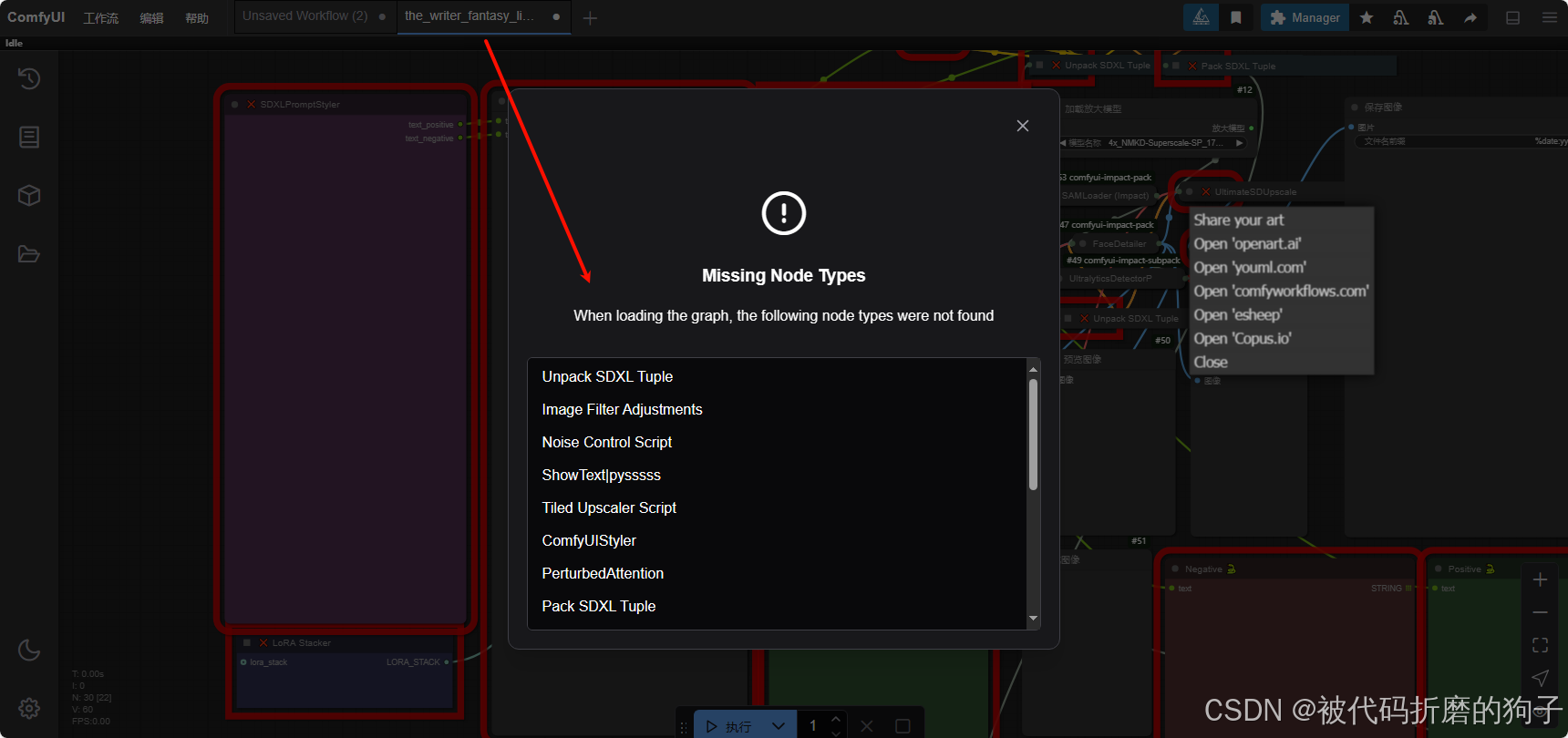Increase batch count with up stepper
Image resolution: width=1568 pixels, height=738 pixels.
[x=836, y=720]
